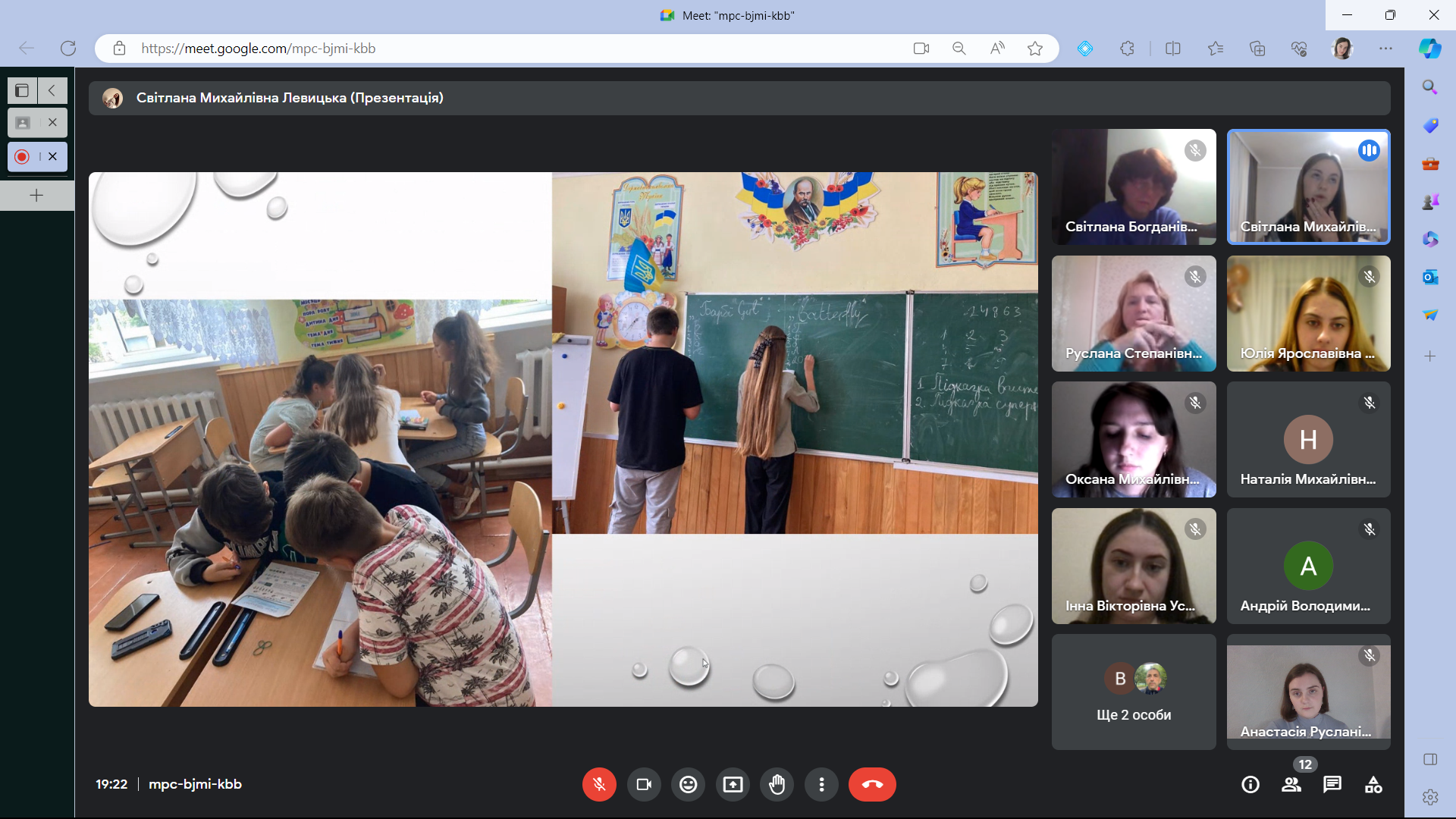1456x819 pixels.
Task: Open Copilot in the Edge sidebar
Action: [x=1430, y=49]
